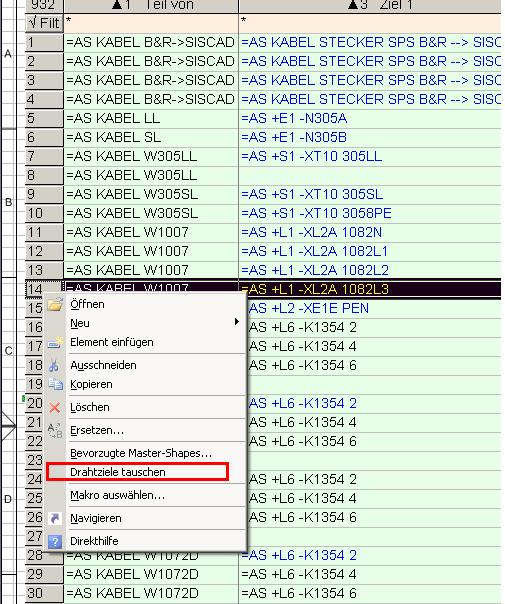
Task: Choose Kopieren from the context menu
Action: point(146,384)
